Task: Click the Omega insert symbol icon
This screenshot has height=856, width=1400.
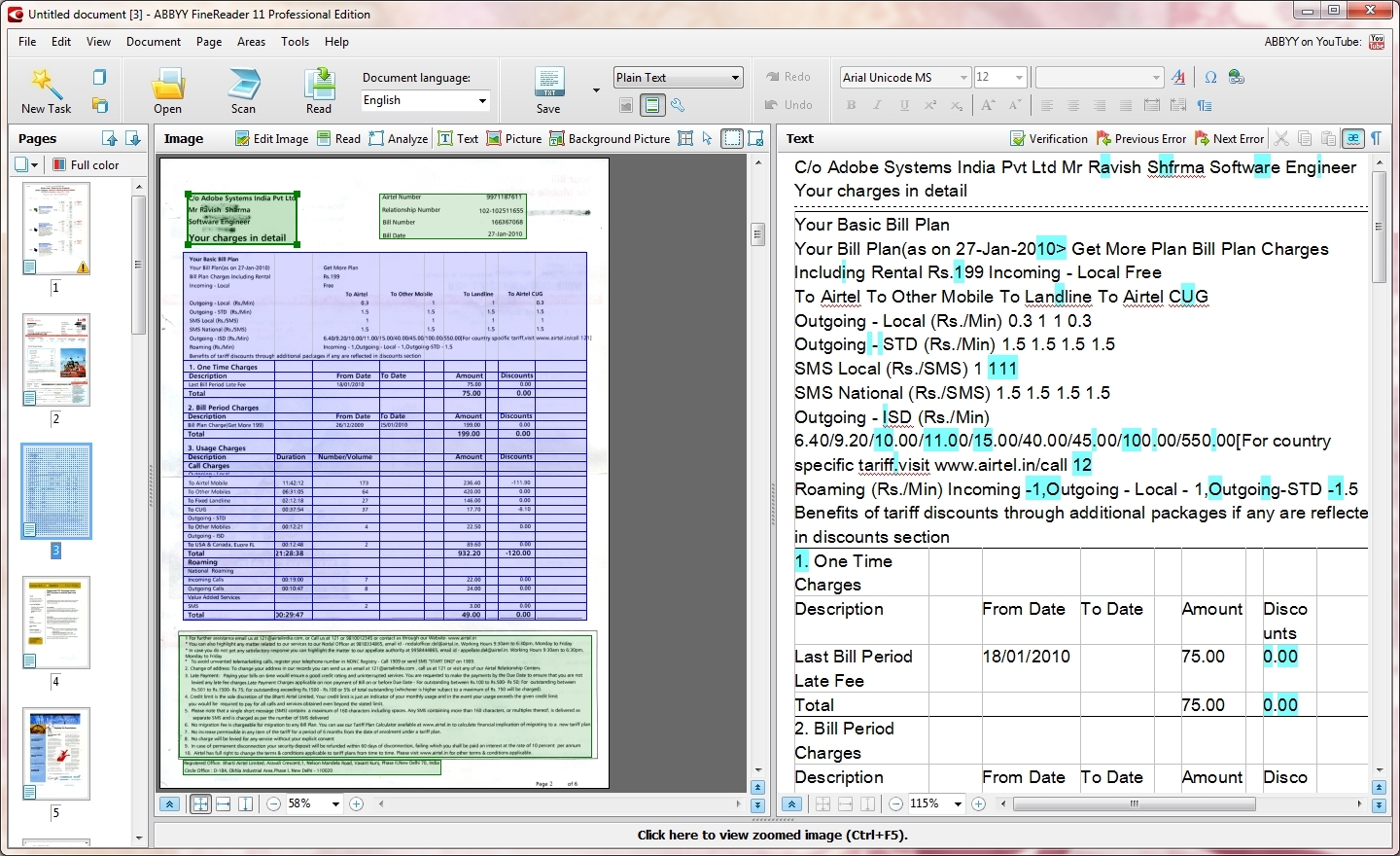Action: coord(1210,78)
